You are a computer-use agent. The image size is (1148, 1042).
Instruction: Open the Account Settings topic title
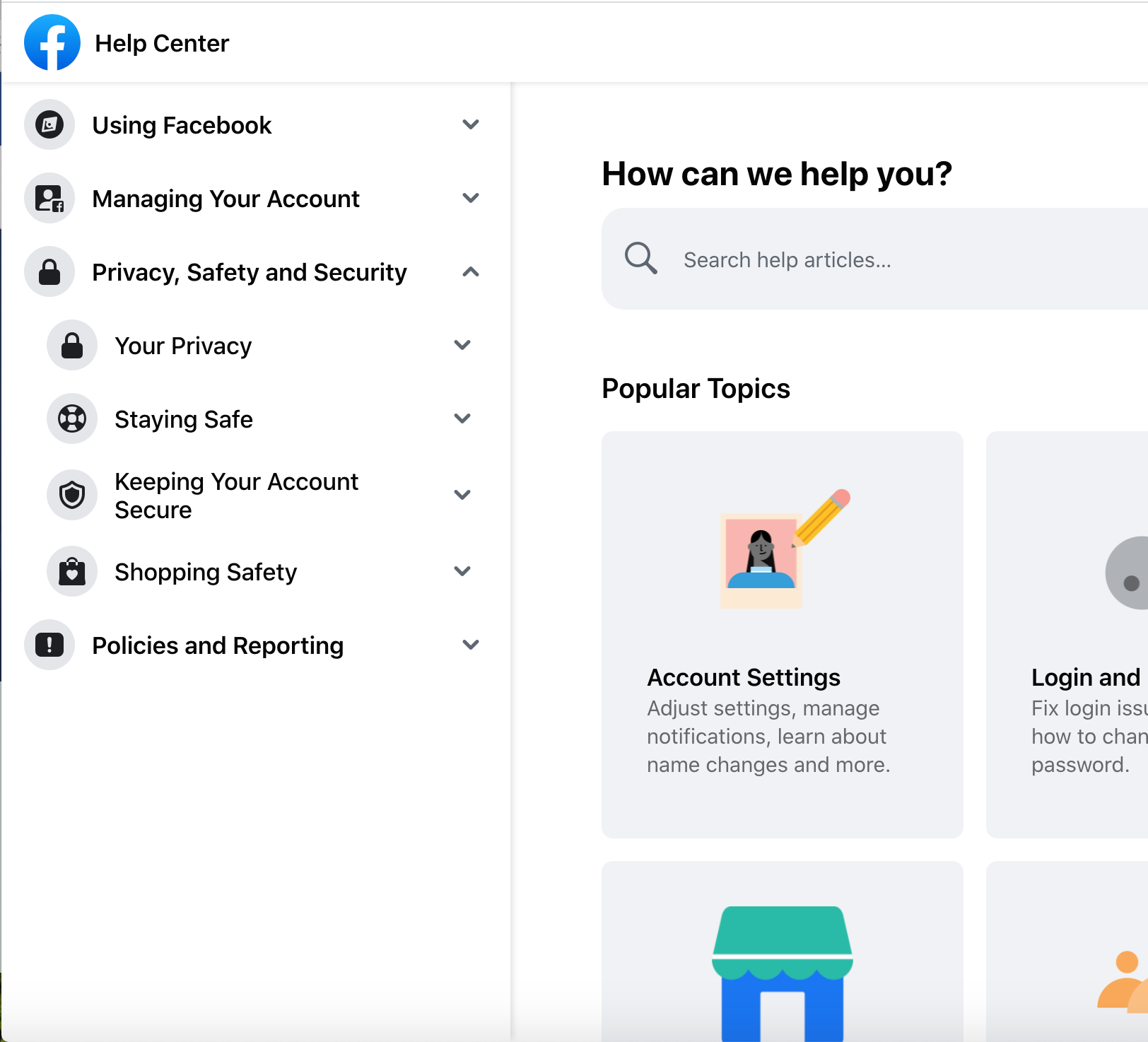tap(744, 677)
